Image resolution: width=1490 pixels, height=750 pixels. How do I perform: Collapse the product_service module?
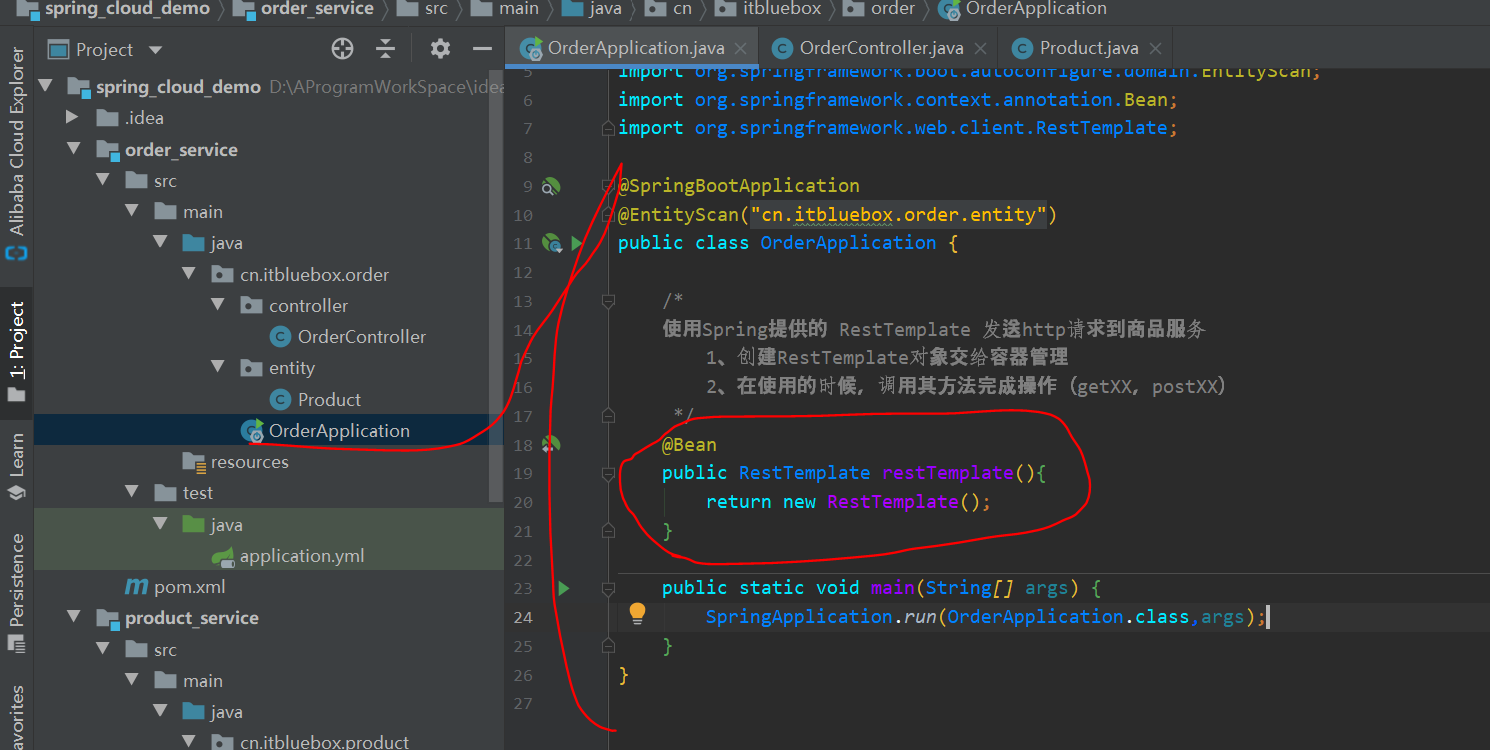[x=73, y=618]
